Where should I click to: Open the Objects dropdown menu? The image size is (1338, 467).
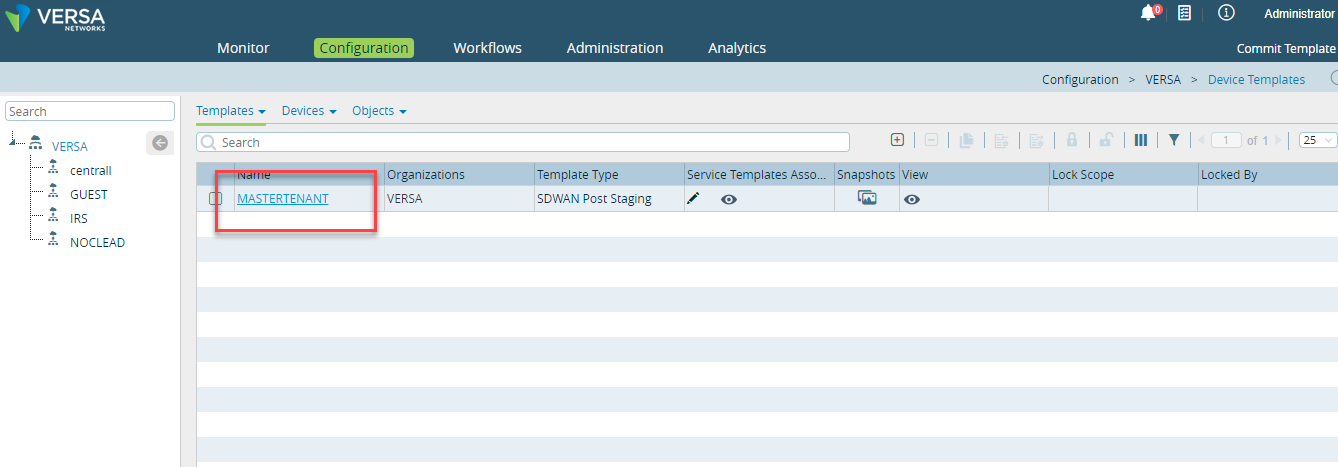point(379,111)
